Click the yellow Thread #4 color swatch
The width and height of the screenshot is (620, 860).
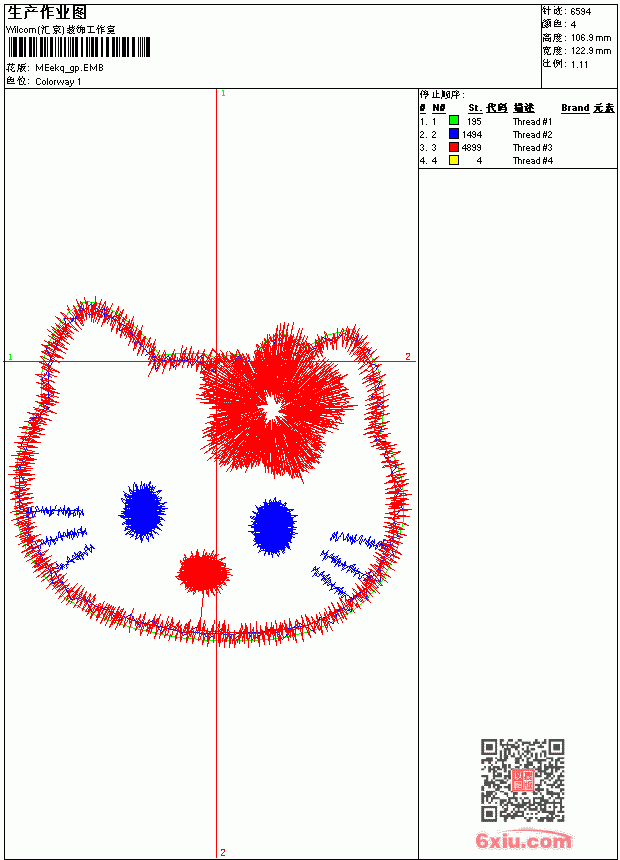[454, 160]
